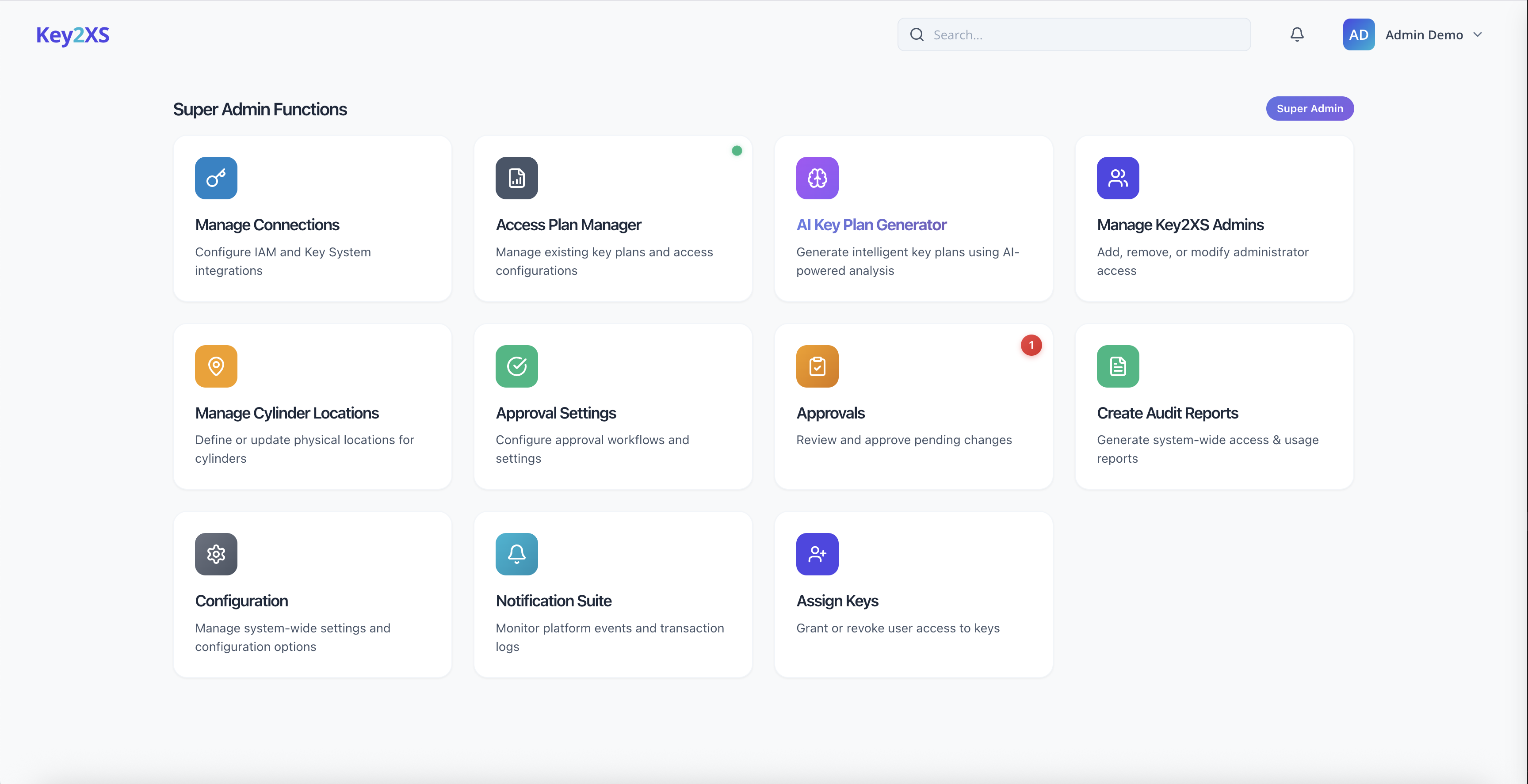The image size is (1528, 784).
Task: Click the Approval Settings checkmark icon
Action: (x=517, y=366)
